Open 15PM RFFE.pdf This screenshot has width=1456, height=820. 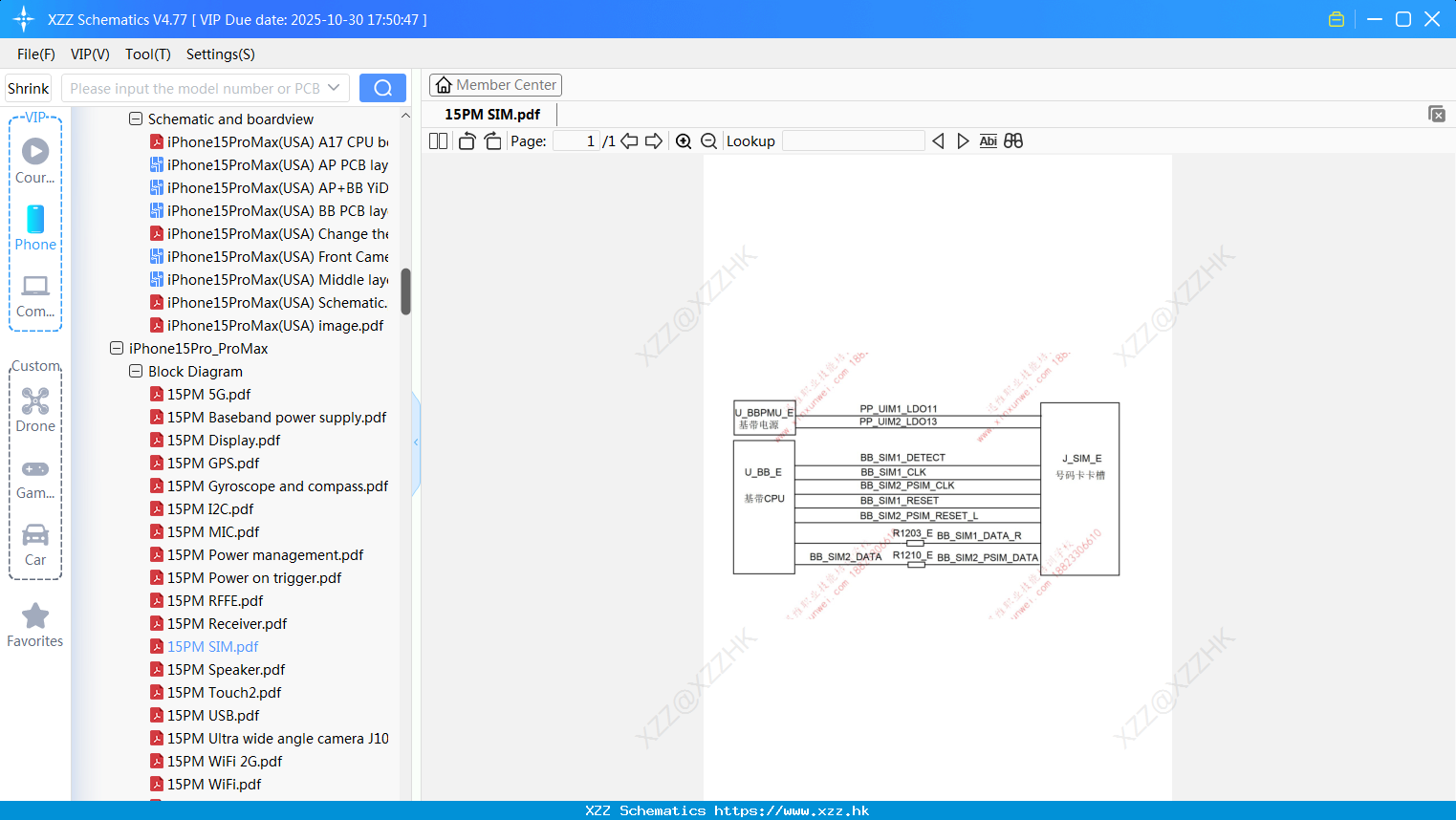click(206, 601)
